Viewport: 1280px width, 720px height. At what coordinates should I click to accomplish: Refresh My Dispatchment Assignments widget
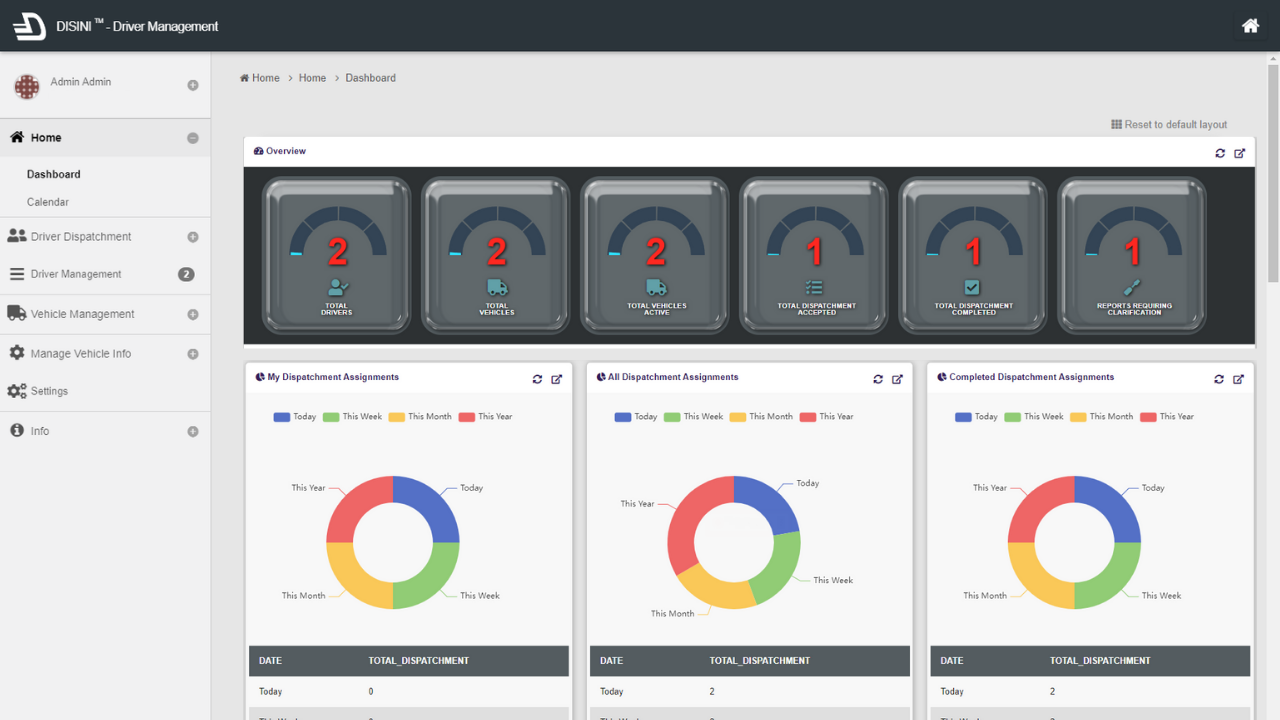pos(537,379)
